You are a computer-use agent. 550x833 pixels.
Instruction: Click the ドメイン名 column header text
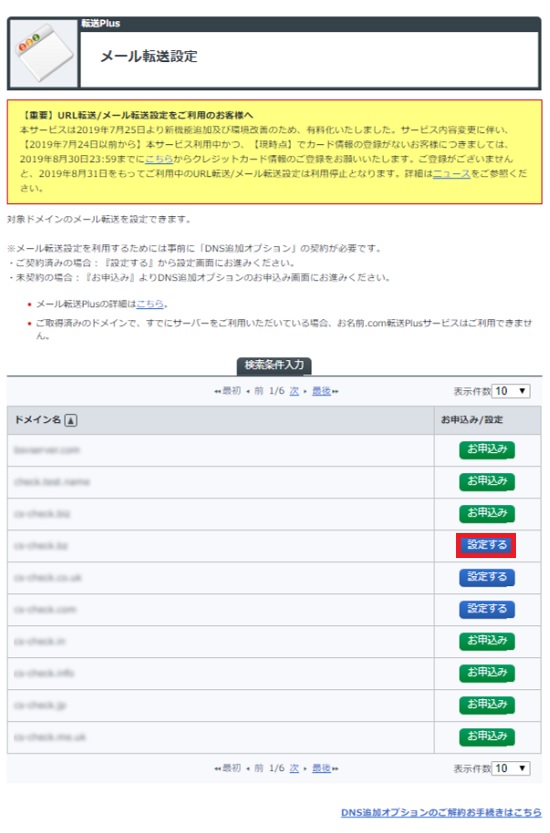(37, 420)
